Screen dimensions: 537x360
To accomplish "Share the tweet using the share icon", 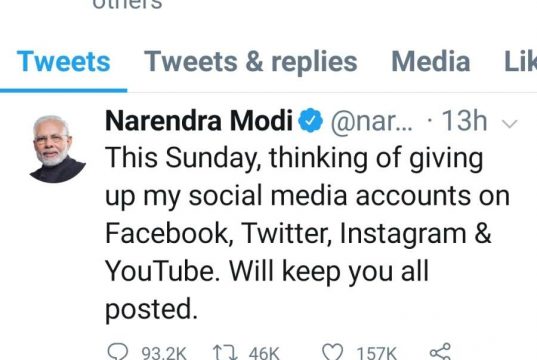I will pyautogui.click(x=440, y=352).
